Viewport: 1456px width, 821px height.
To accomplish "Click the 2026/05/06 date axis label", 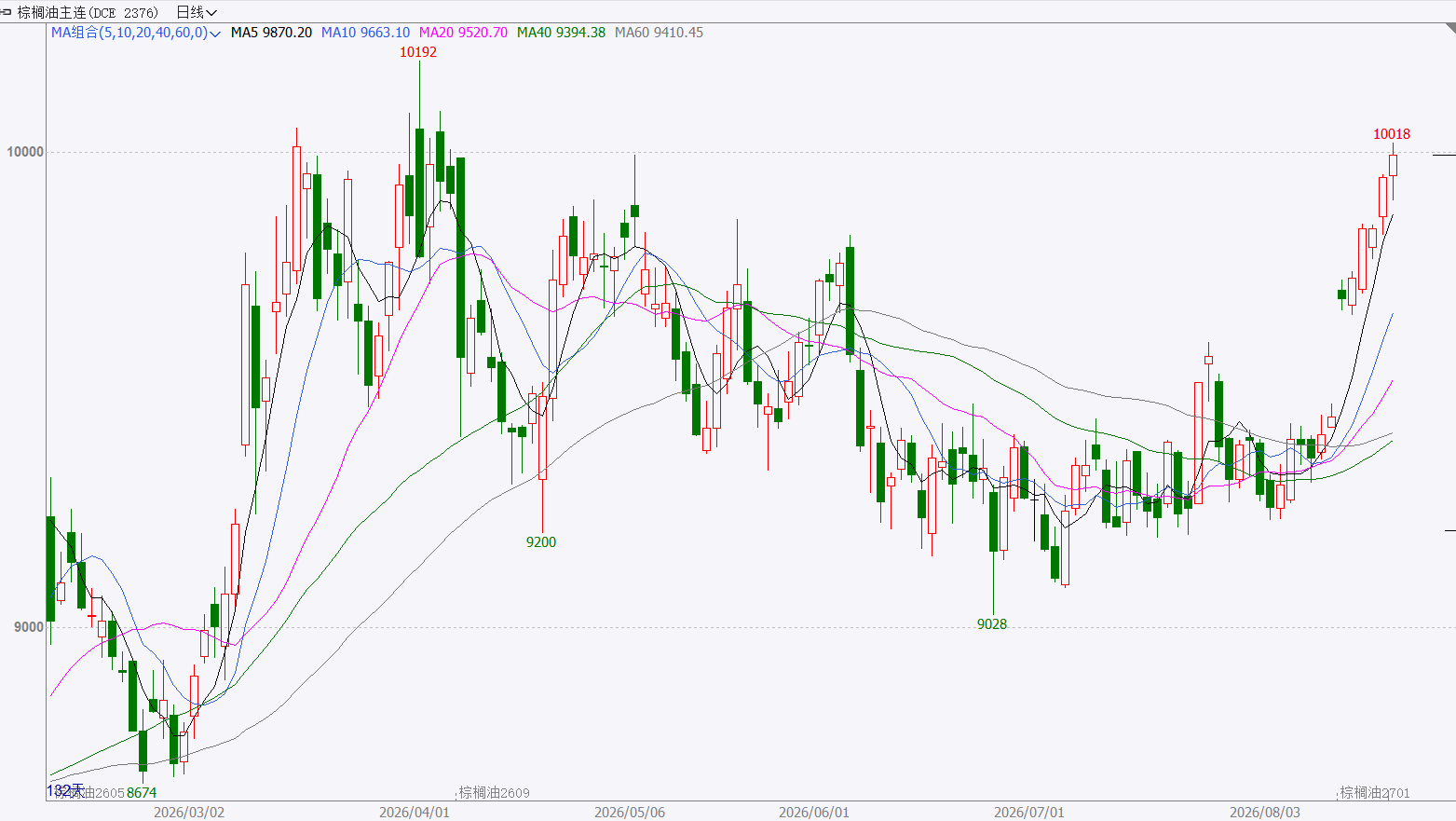I will 630,813.
